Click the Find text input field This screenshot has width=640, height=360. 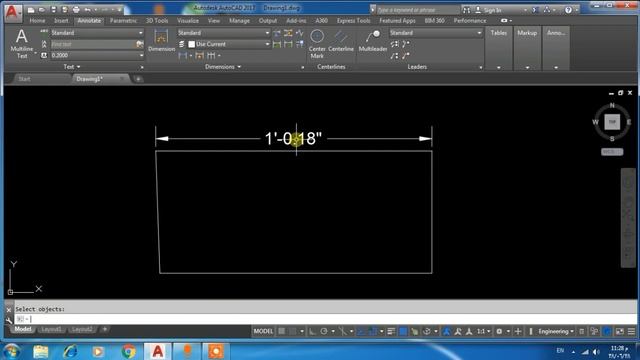(93, 44)
